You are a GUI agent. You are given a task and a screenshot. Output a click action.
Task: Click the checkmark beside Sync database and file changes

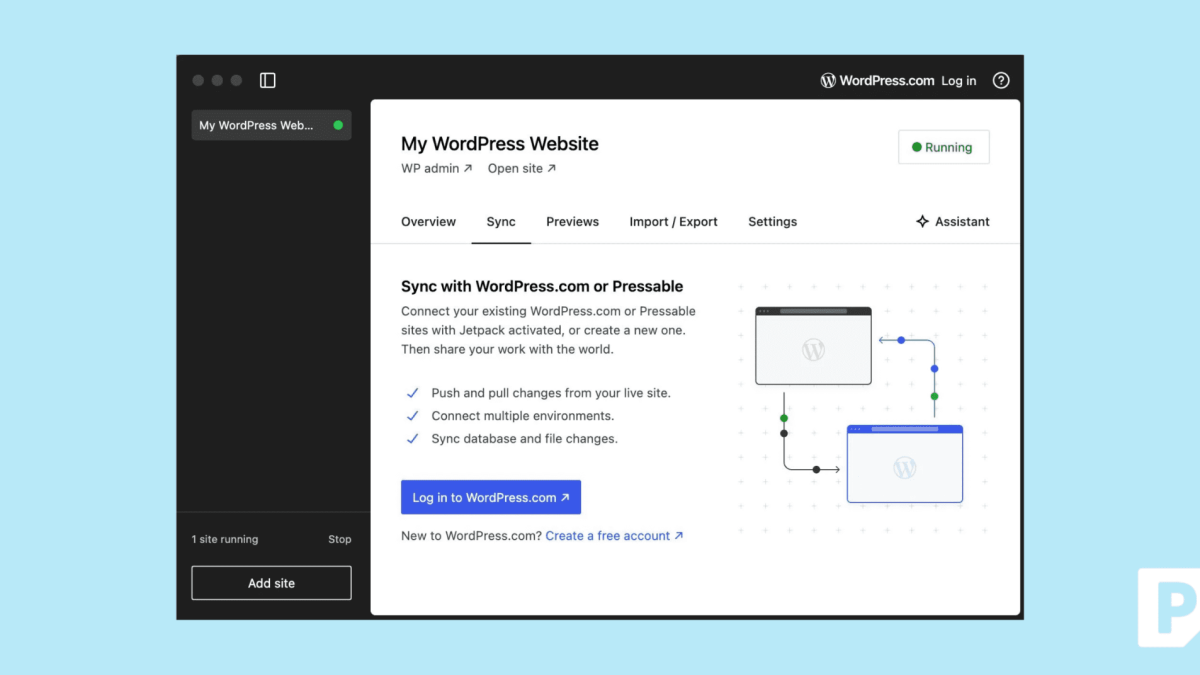click(x=413, y=438)
